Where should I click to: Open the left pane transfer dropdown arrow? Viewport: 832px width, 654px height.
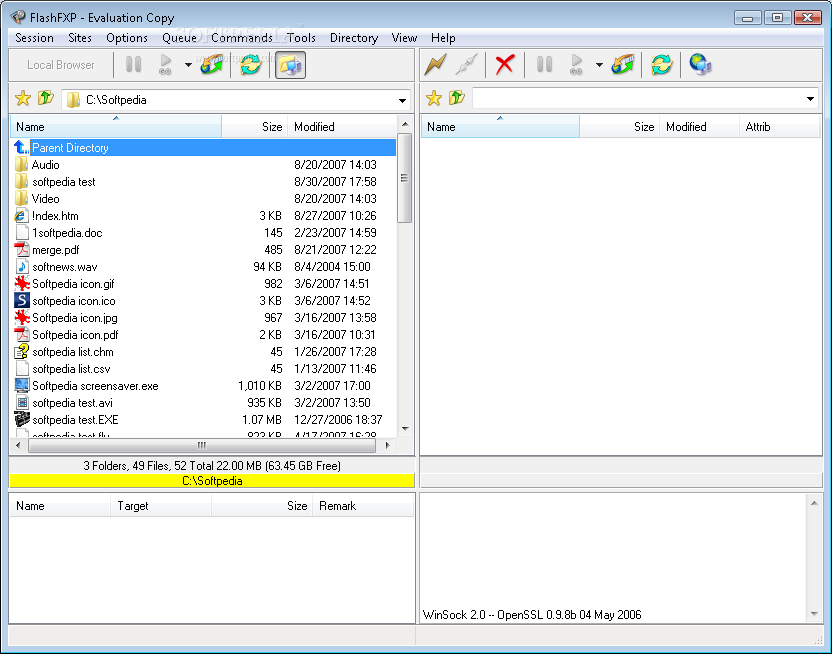tap(188, 65)
